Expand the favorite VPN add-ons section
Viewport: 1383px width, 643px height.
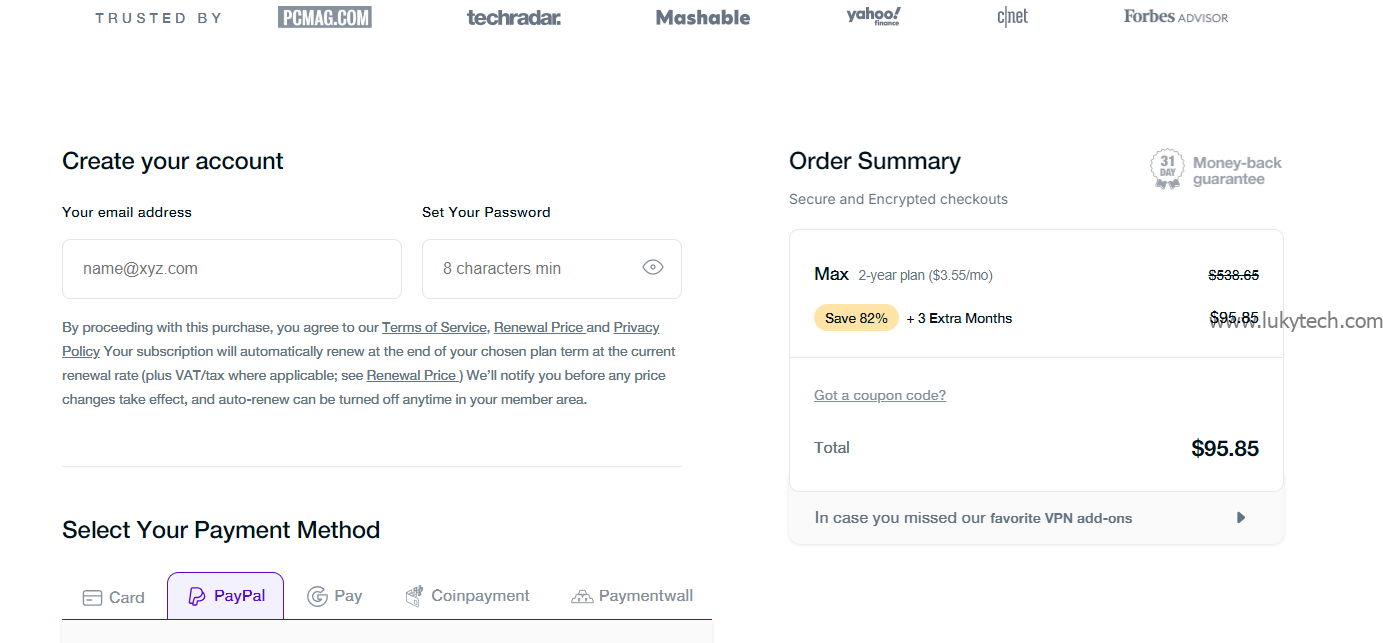pyautogui.click(x=1240, y=518)
